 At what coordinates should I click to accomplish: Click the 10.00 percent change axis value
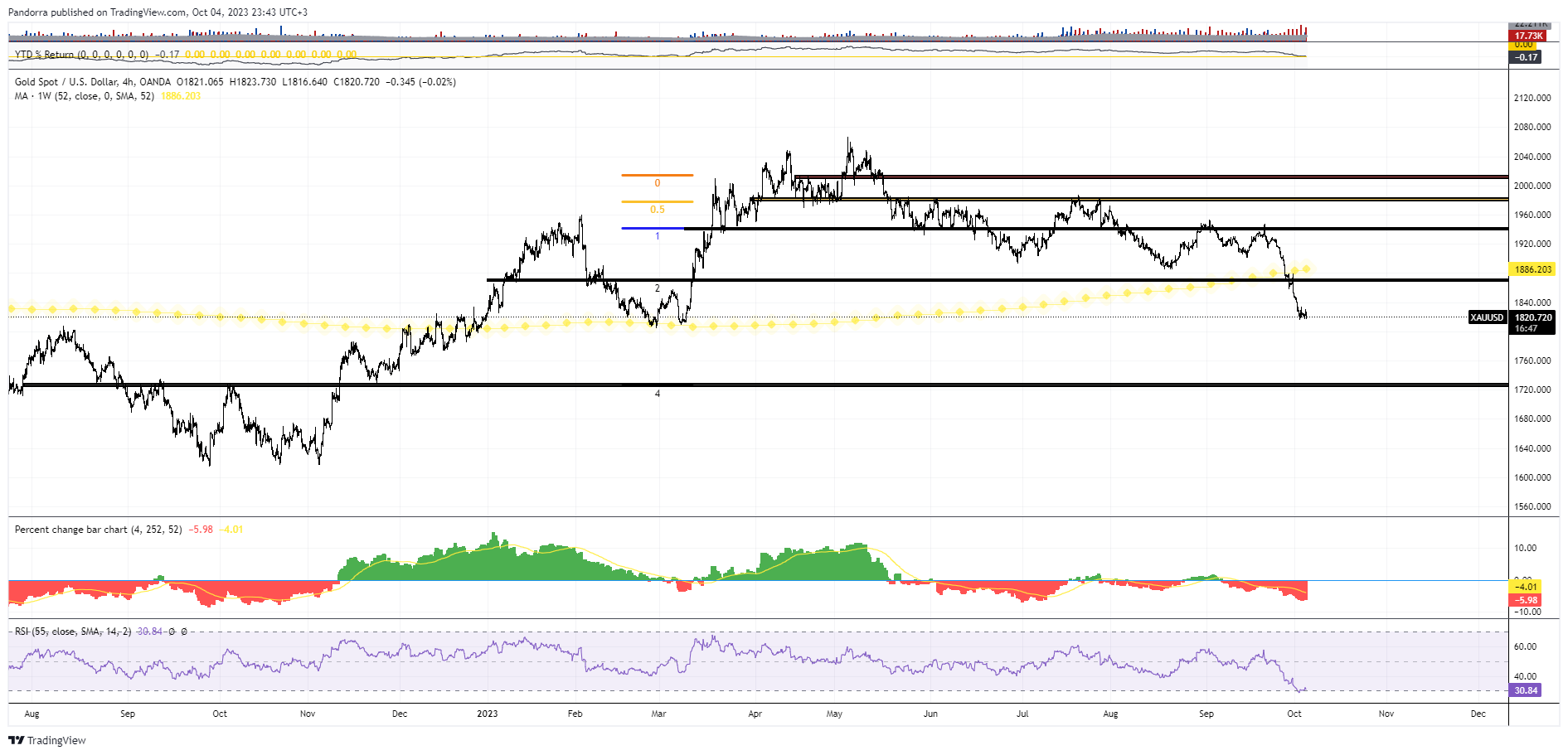[x=1526, y=548]
